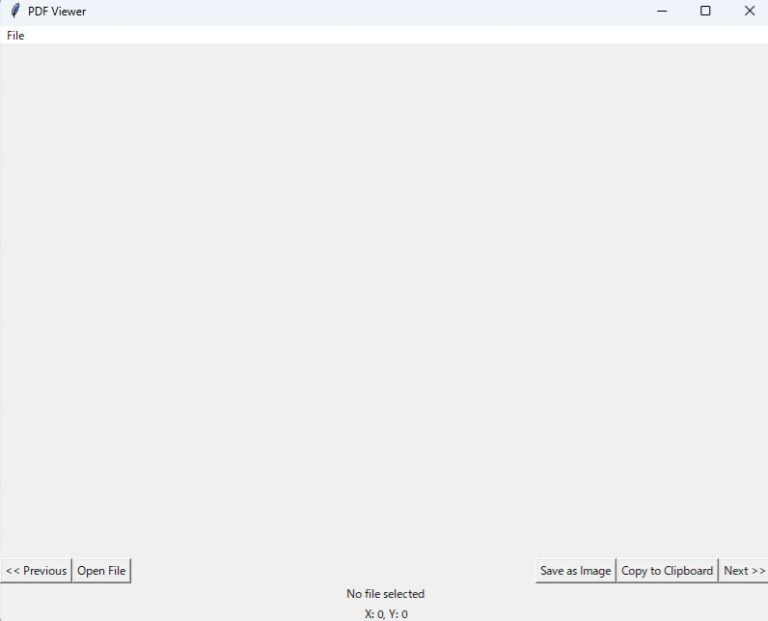Click blank space left of 'No file selected'
Viewport: 768px width, 621px height.
(170, 594)
